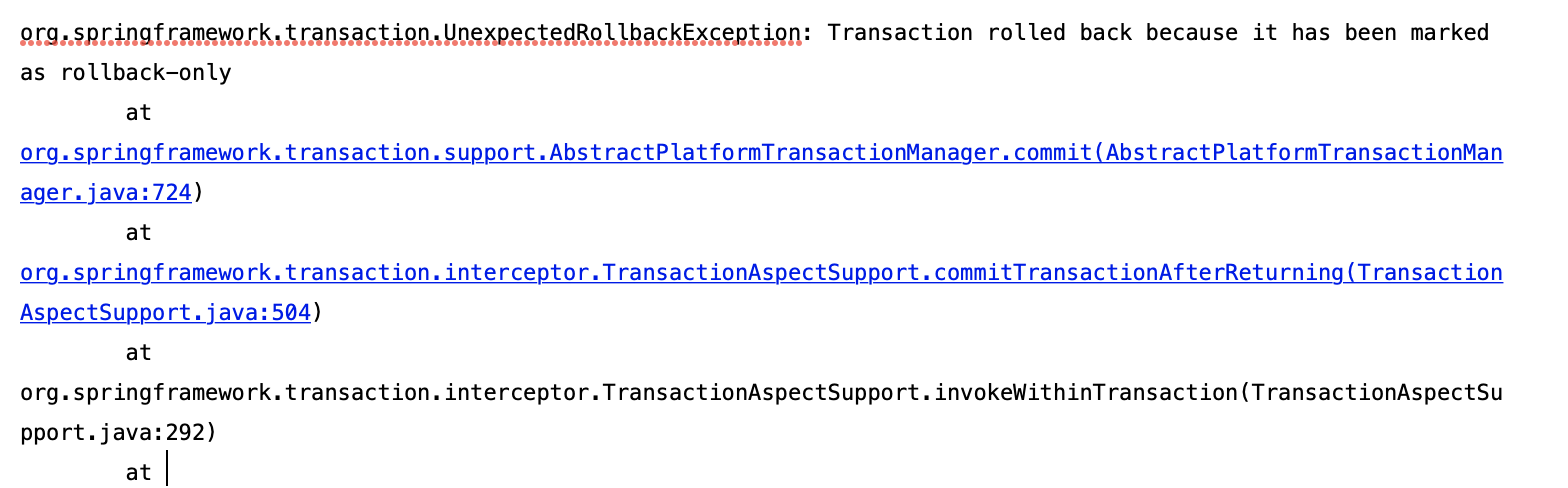Click the word "marked" on first line
Screen dimensions: 1568x488
click(x=1449, y=33)
